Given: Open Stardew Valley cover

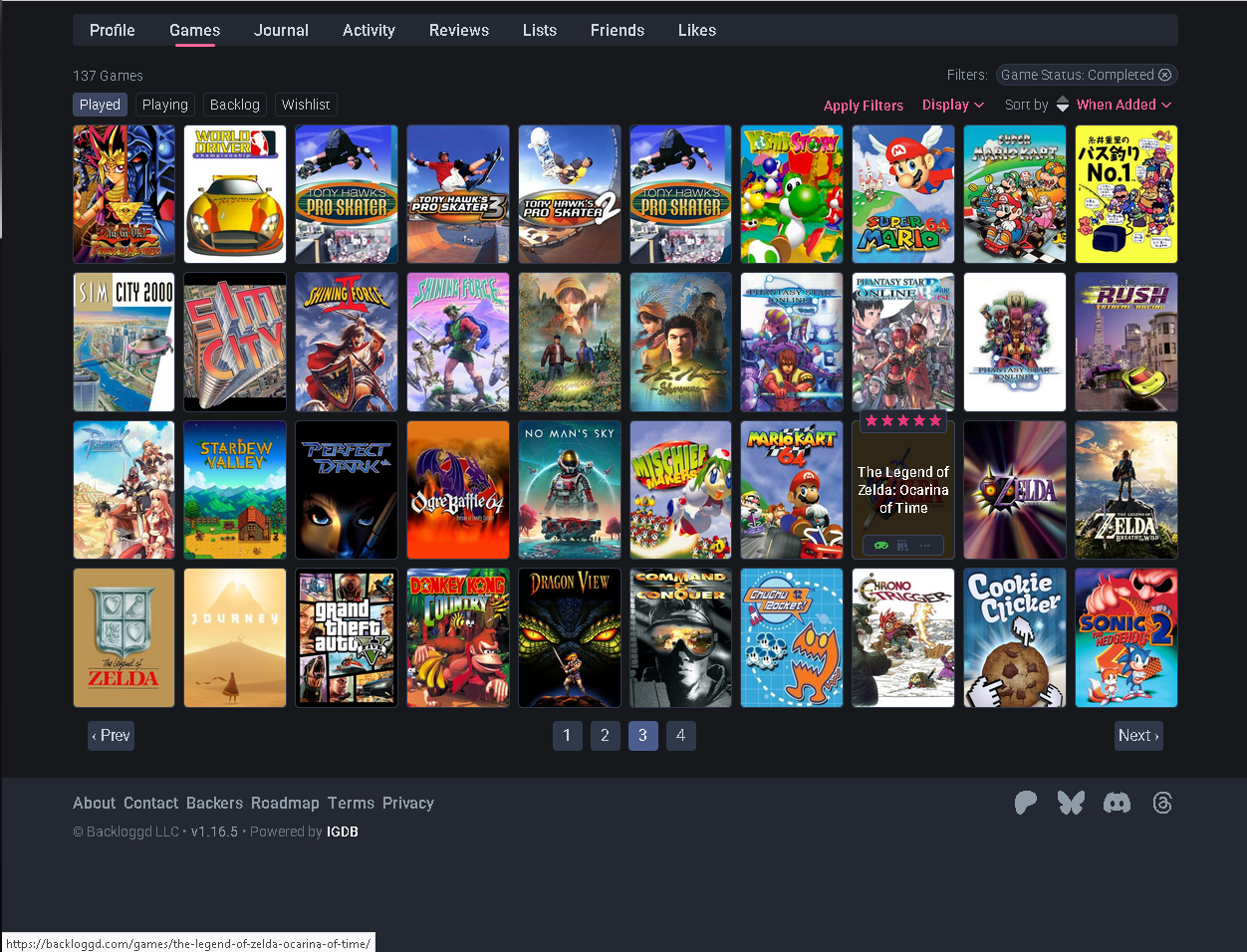Looking at the screenshot, I should point(235,490).
